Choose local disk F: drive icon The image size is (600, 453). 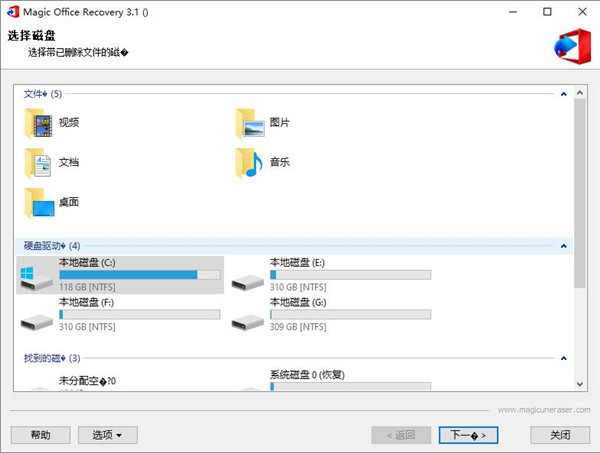[x=37, y=318]
